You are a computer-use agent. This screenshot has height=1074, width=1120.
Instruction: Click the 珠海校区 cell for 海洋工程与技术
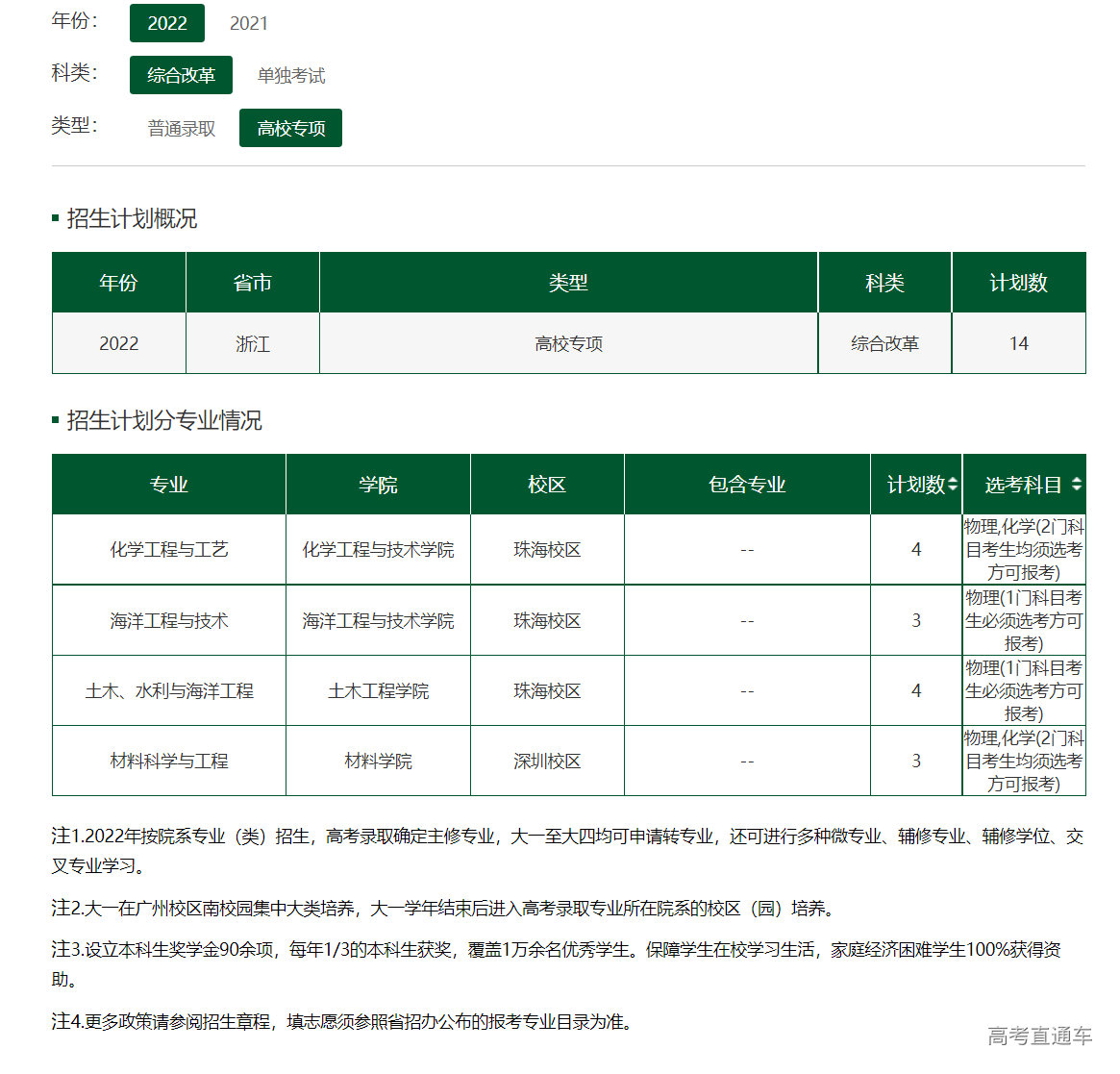pos(547,620)
